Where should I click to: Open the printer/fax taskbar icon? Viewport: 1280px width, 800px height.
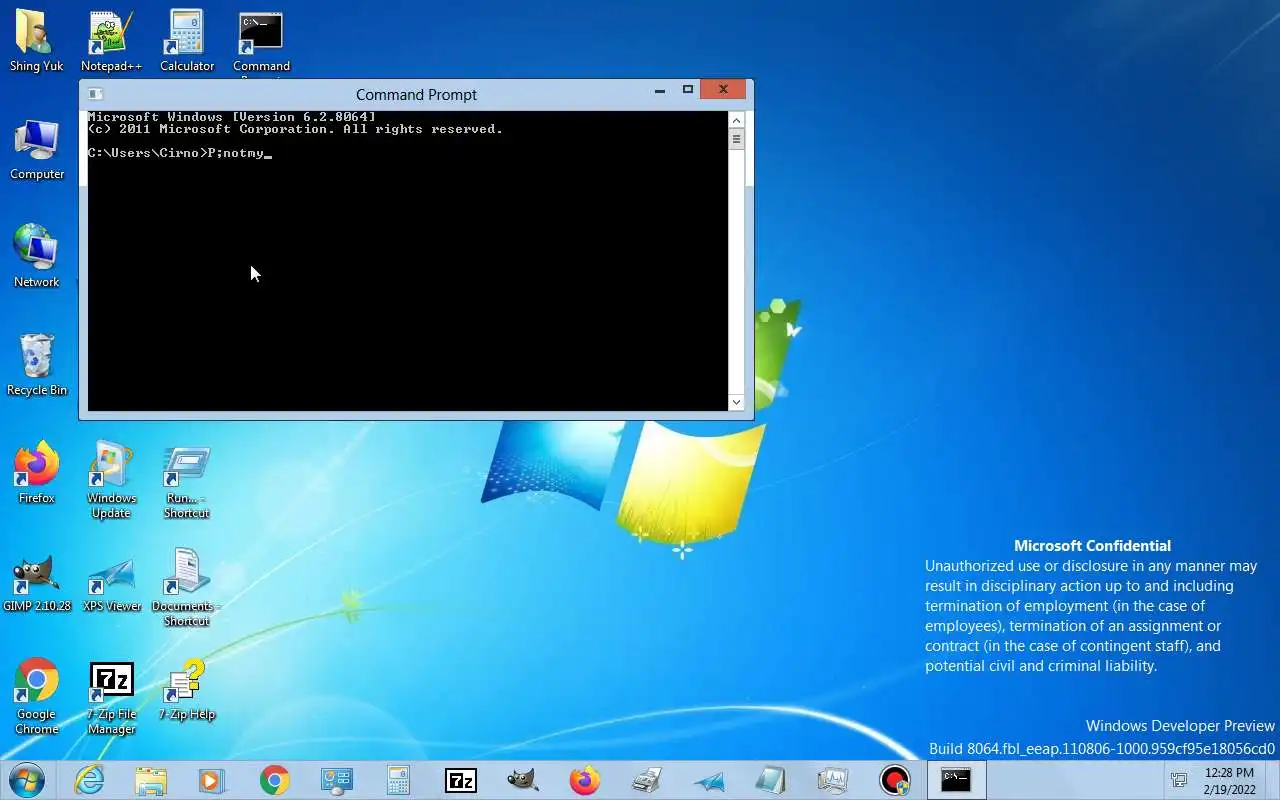(646, 780)
